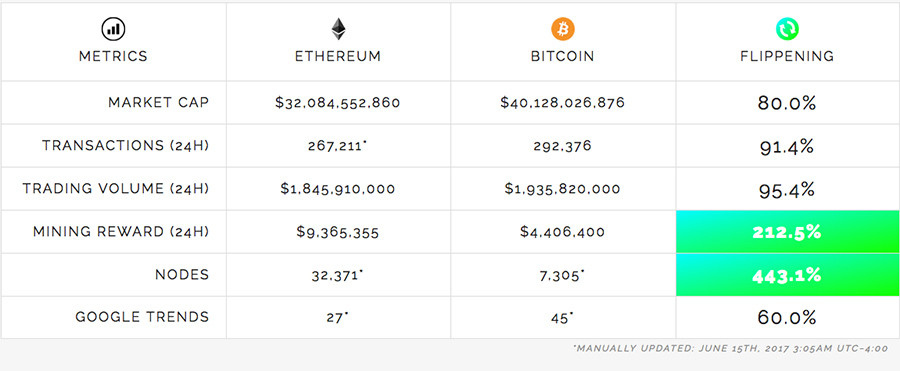Select the ETHEREUM column header

[x=338, y=56]
